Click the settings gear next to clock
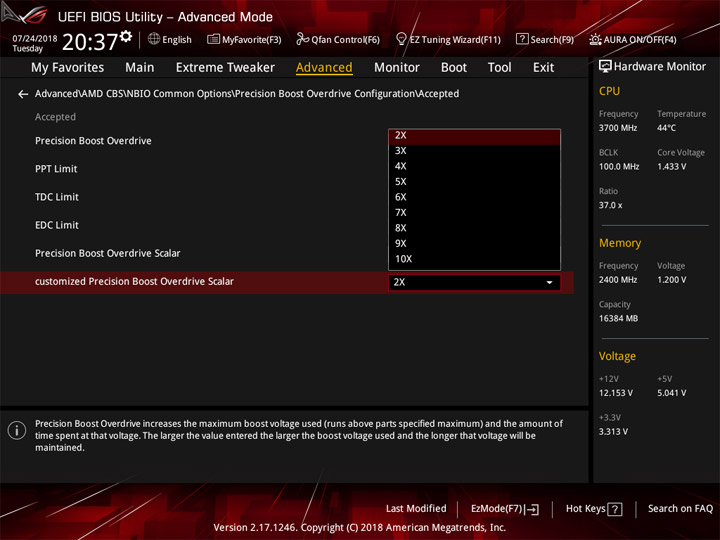720x540 pixels. click(x=126, y=36)
